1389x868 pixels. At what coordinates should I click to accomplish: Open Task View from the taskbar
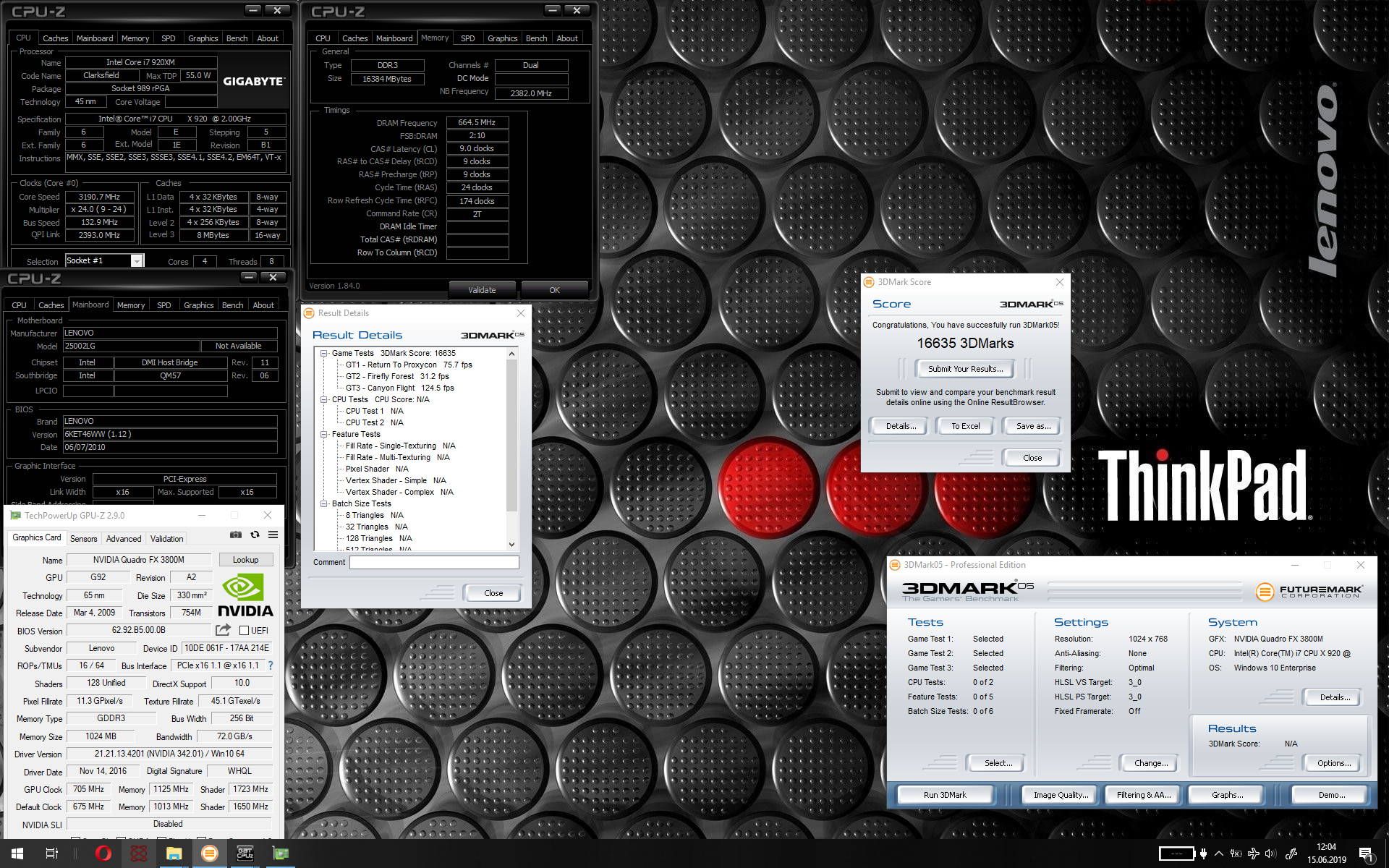pyautogui.click(x=52, y=854)
